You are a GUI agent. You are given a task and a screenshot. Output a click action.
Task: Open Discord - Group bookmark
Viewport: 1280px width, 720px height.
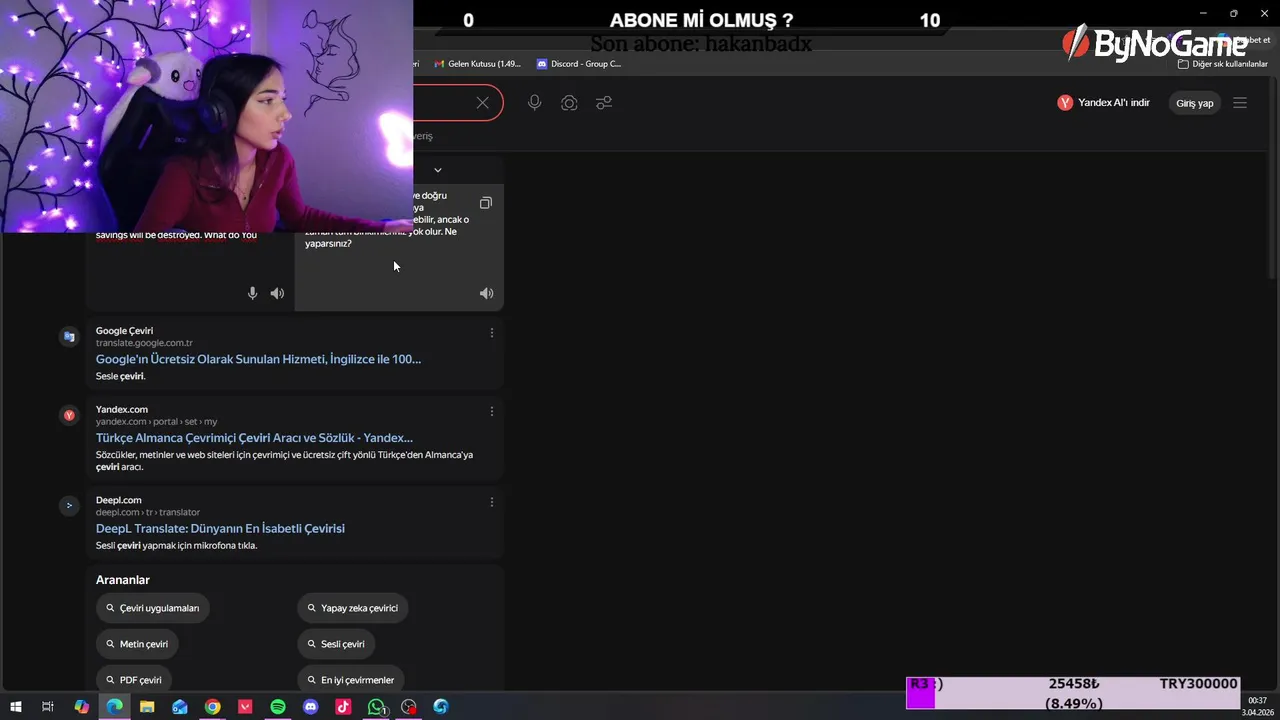[x=579, y=64]
